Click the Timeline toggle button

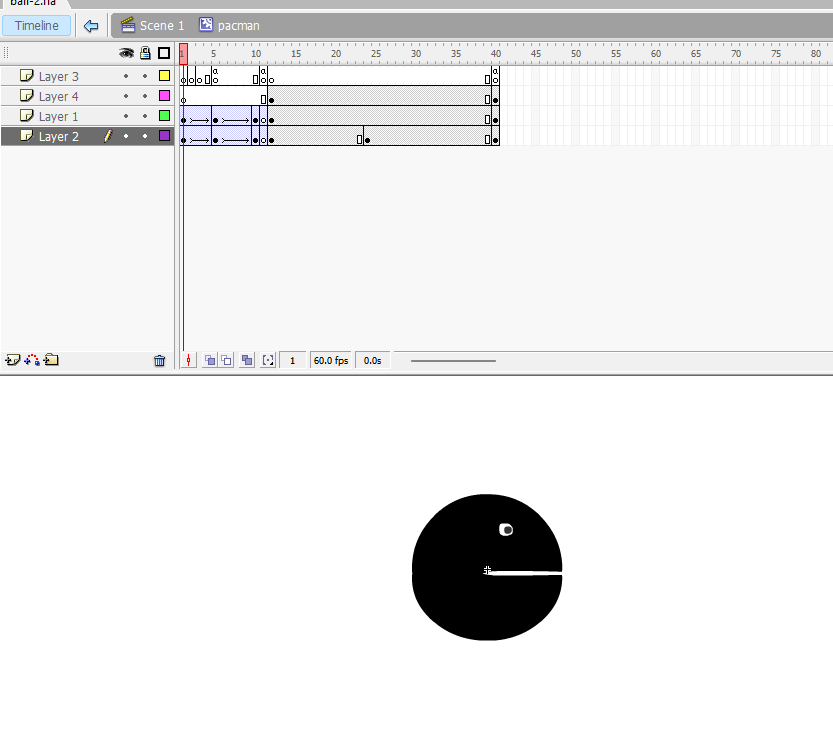point(36,25)
